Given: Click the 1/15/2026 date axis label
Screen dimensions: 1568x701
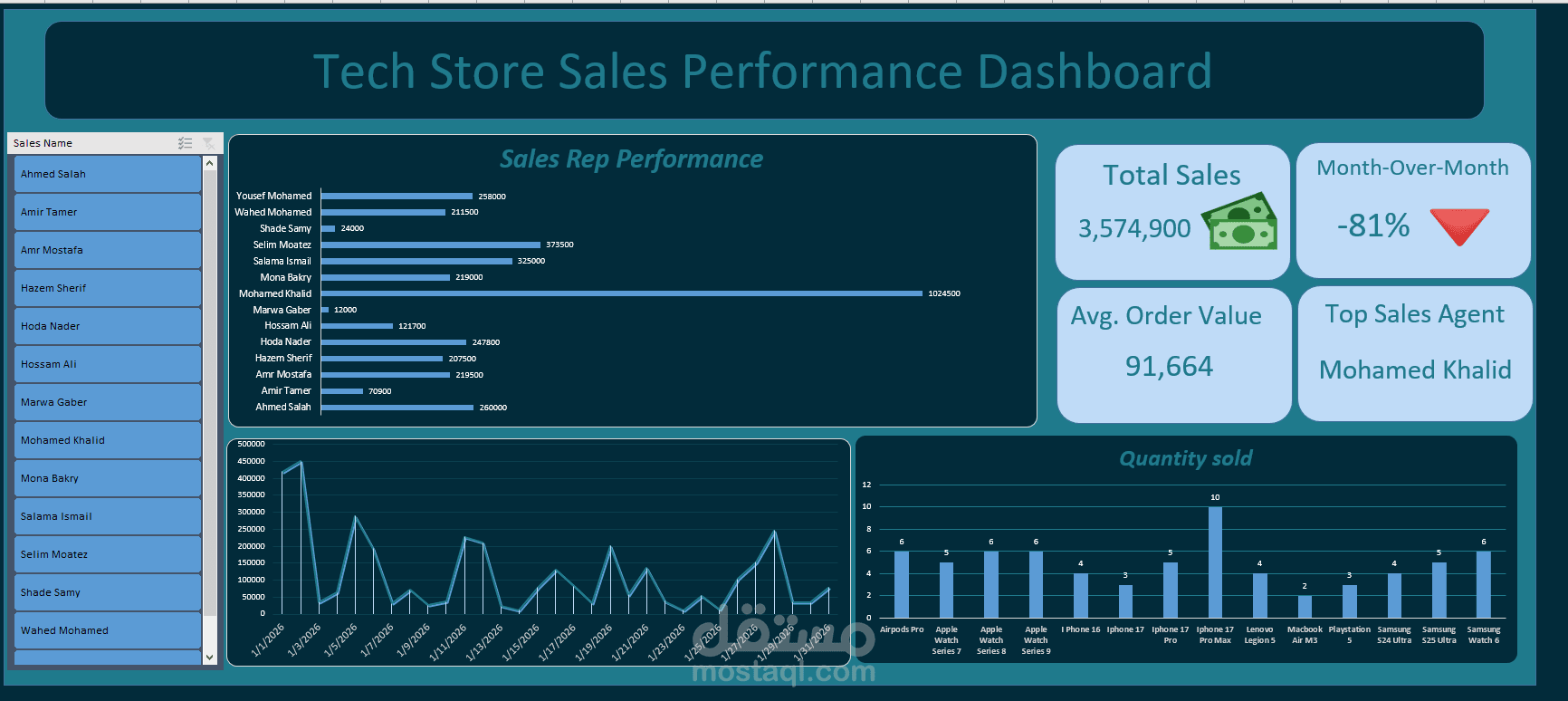Looking at the screenshot, I should pos(521,642).
